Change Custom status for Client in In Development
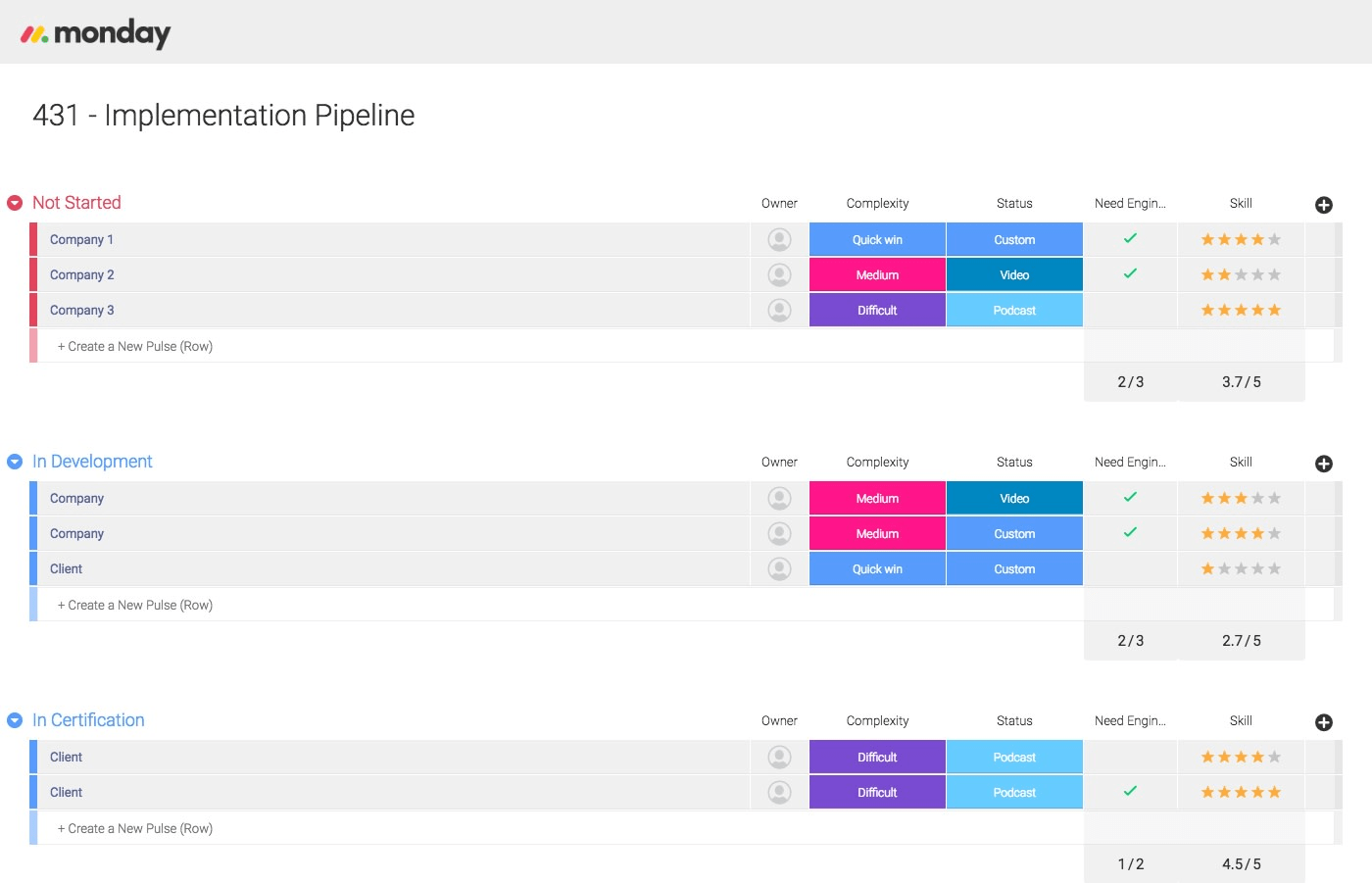This screenshot has height=883, width=1372. 1014,568
